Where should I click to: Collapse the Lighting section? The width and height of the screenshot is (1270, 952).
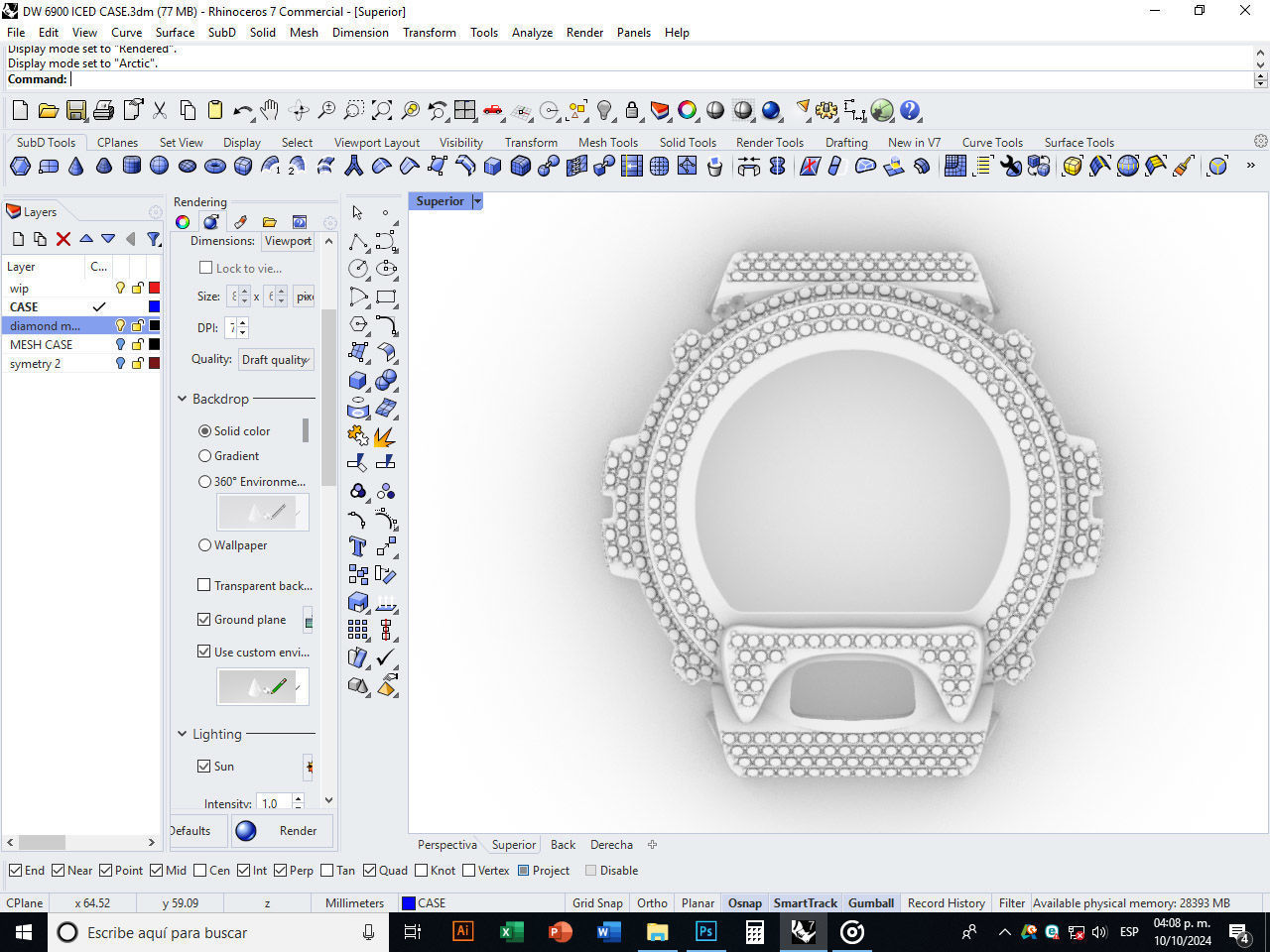[x=183, y=734]
